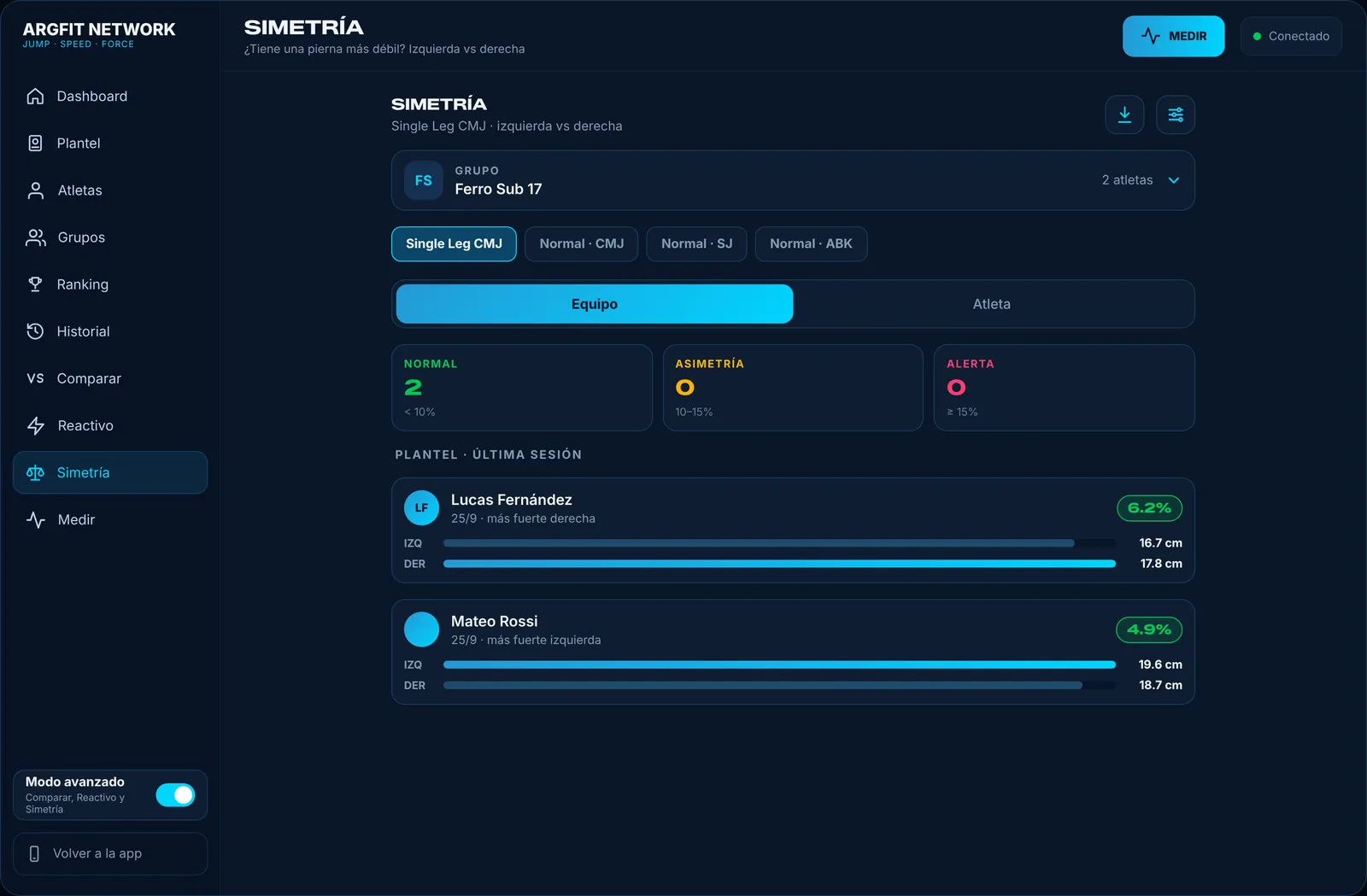Click the Grupos people icon

pyautogui.click(x=35, y=237)
